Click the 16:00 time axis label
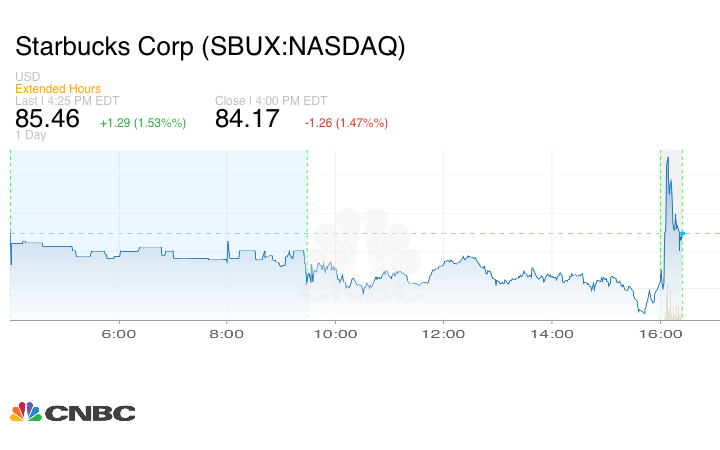This screenshot has height=450, width=720. (x=660, y=334)
